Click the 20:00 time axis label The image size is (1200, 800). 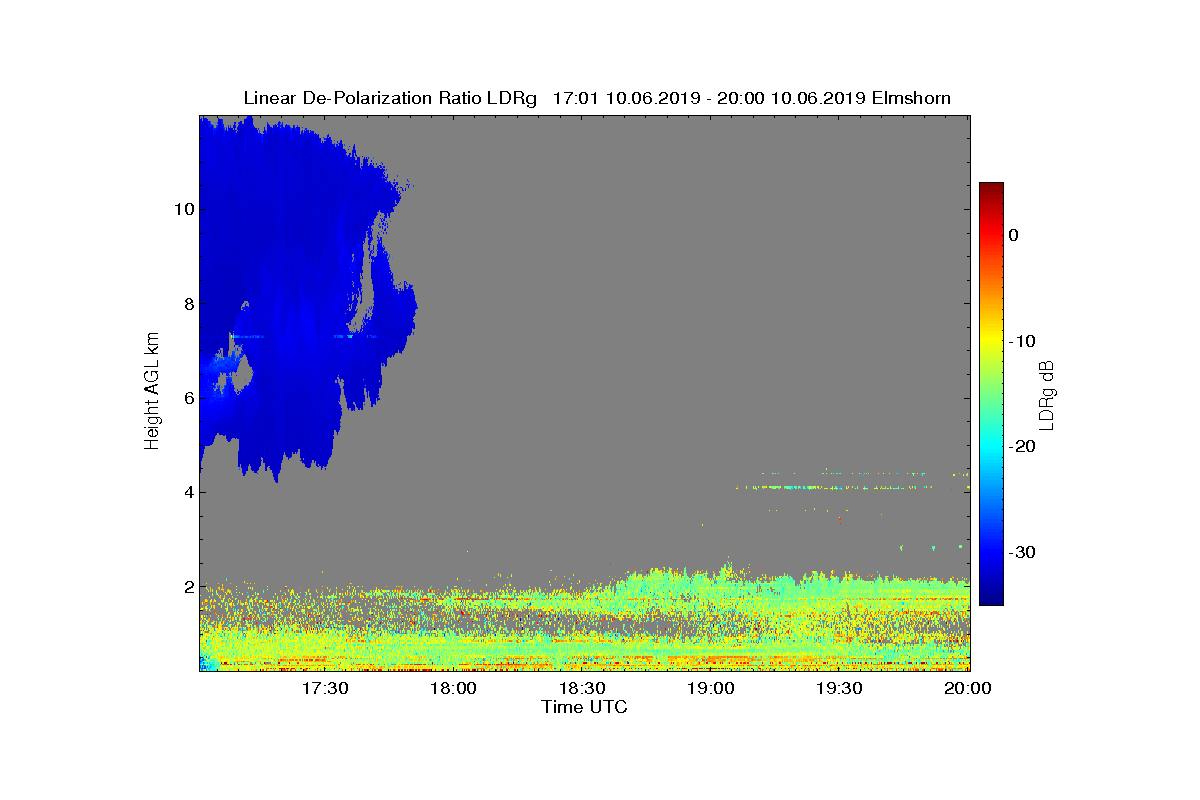[968, 688]
